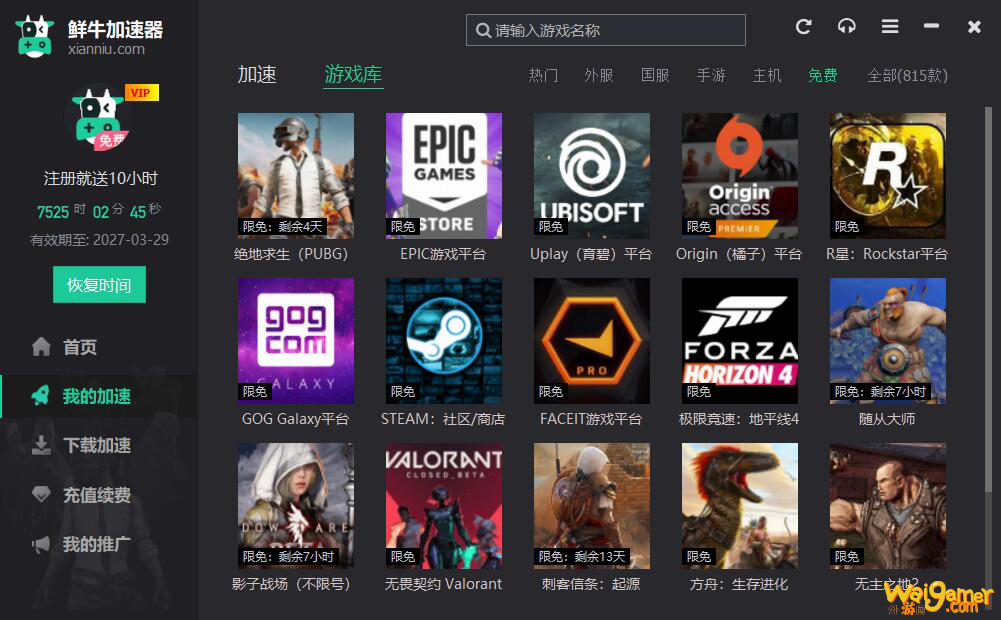The image size is (1001, 620).
Task: Click the user avatar with VIP badge
Action: (100, 119)
